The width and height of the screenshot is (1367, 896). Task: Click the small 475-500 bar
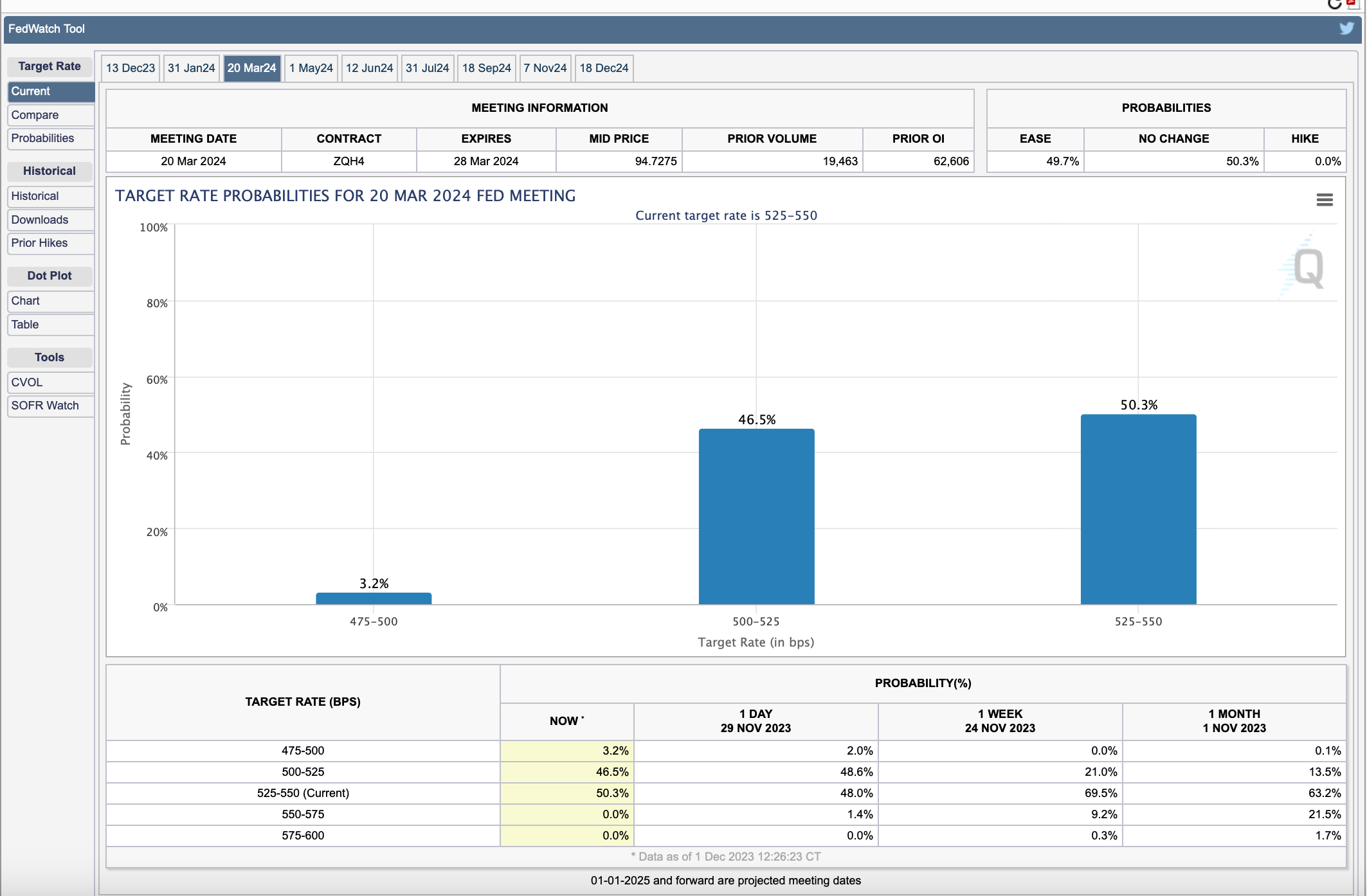click(374, 598)
